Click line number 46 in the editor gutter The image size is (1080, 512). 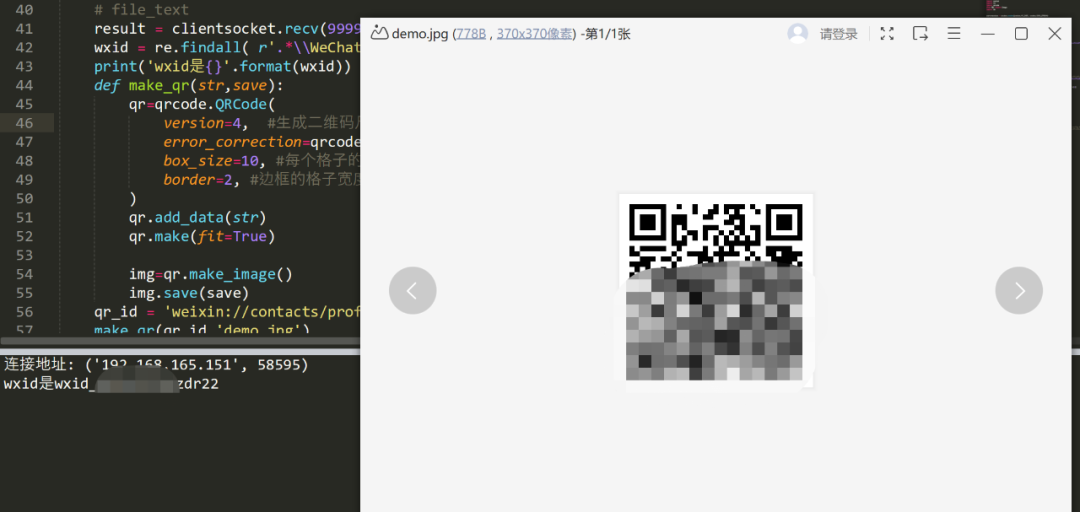click(23, 123)
